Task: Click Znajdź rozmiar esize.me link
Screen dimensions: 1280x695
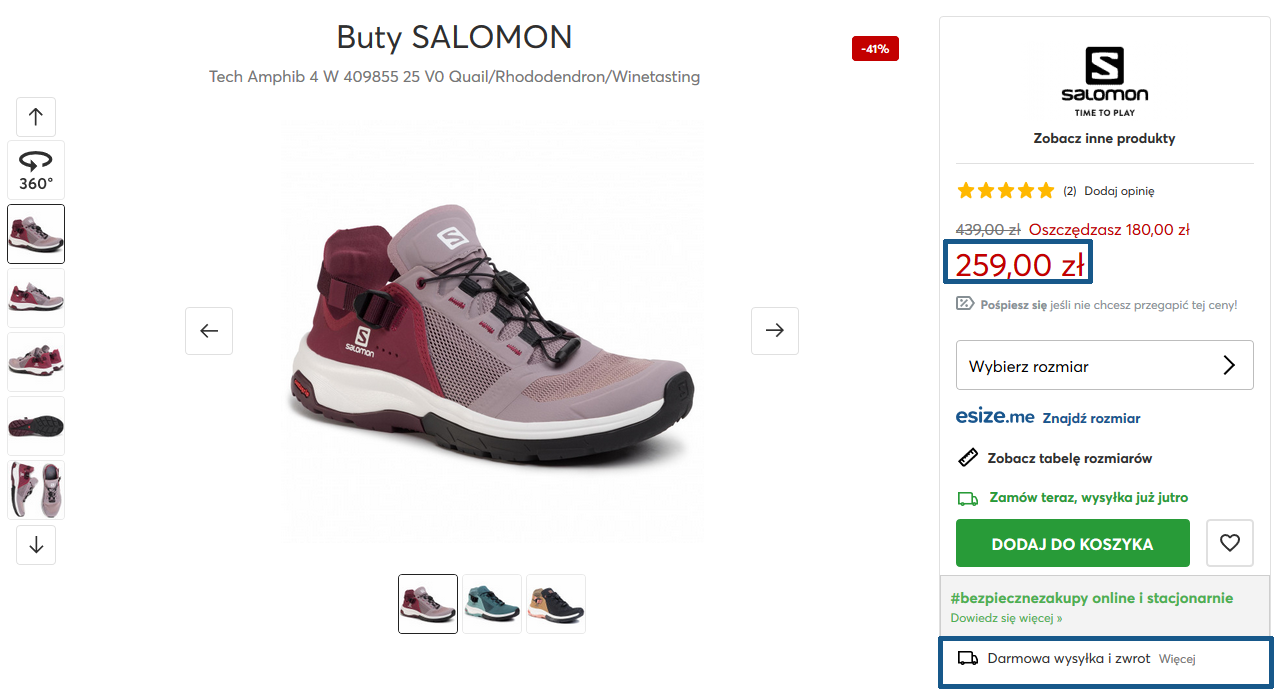Action: click(x=1091, y=418)
